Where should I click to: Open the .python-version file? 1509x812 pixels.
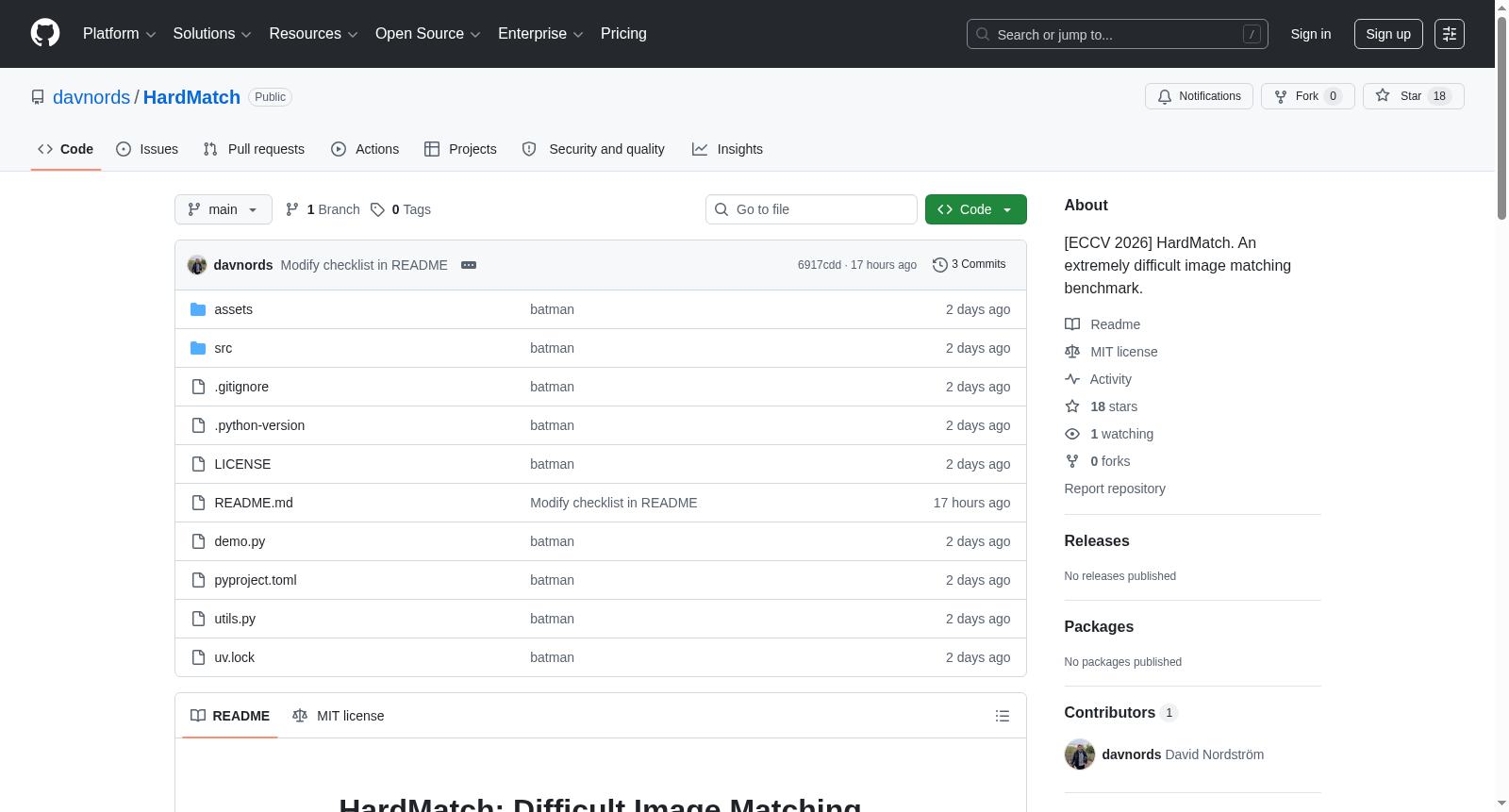click(x=259, y=425)
